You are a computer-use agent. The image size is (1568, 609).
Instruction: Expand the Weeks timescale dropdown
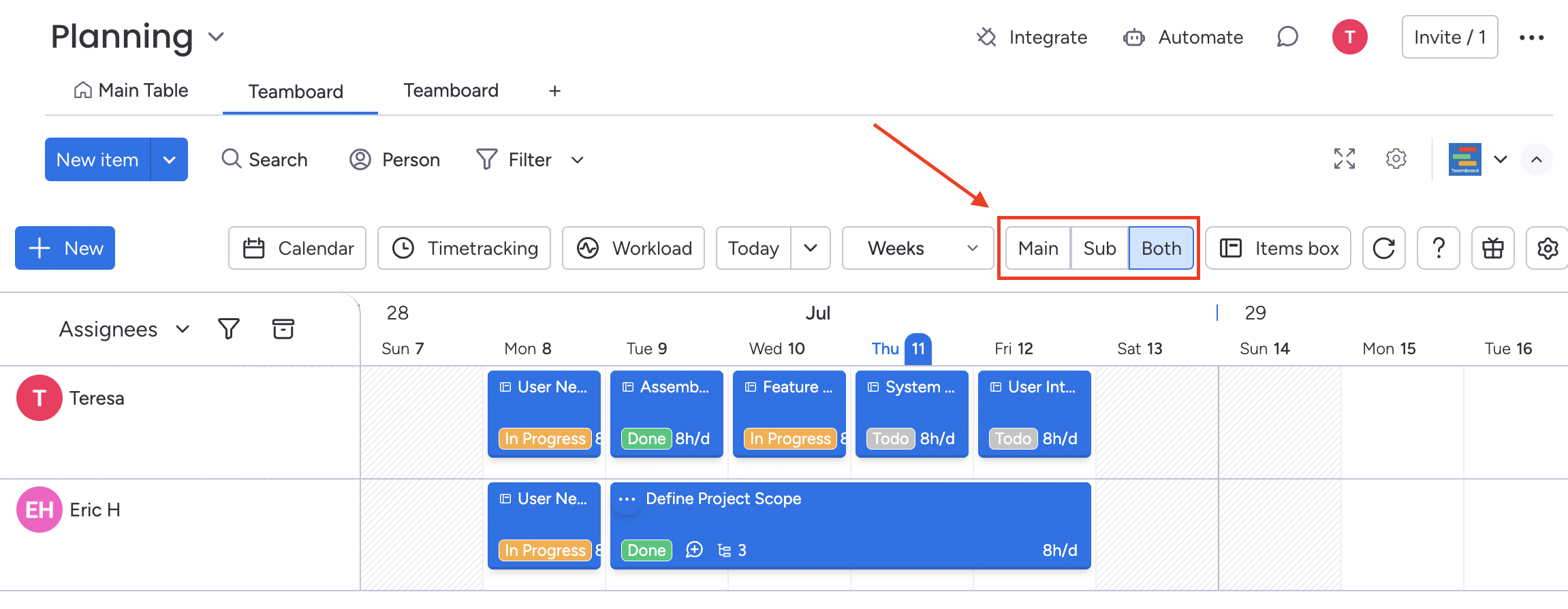[x=917, y=248]
